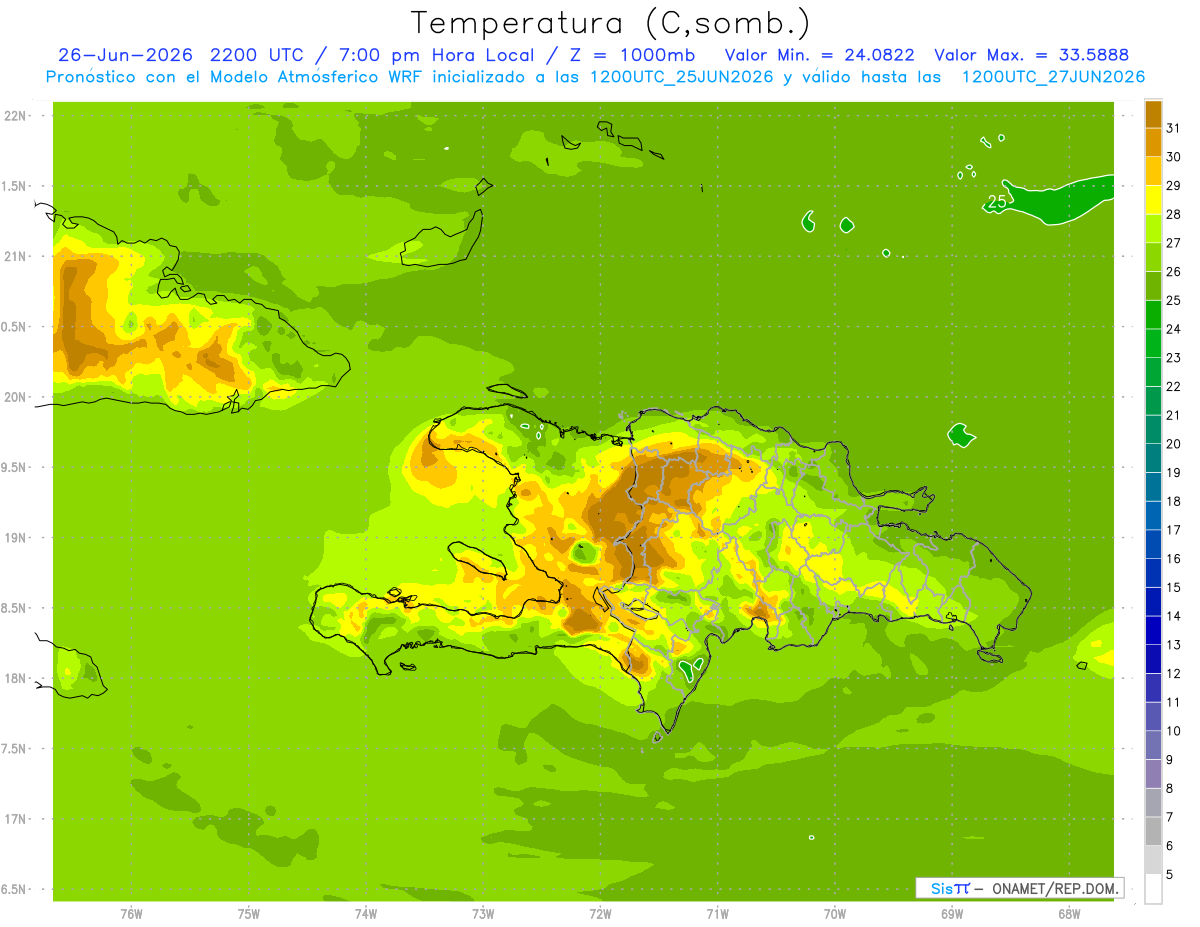Click the "69W" longitude label
Viewport: 1200px width, 927px height.
(x=951, y=913)
